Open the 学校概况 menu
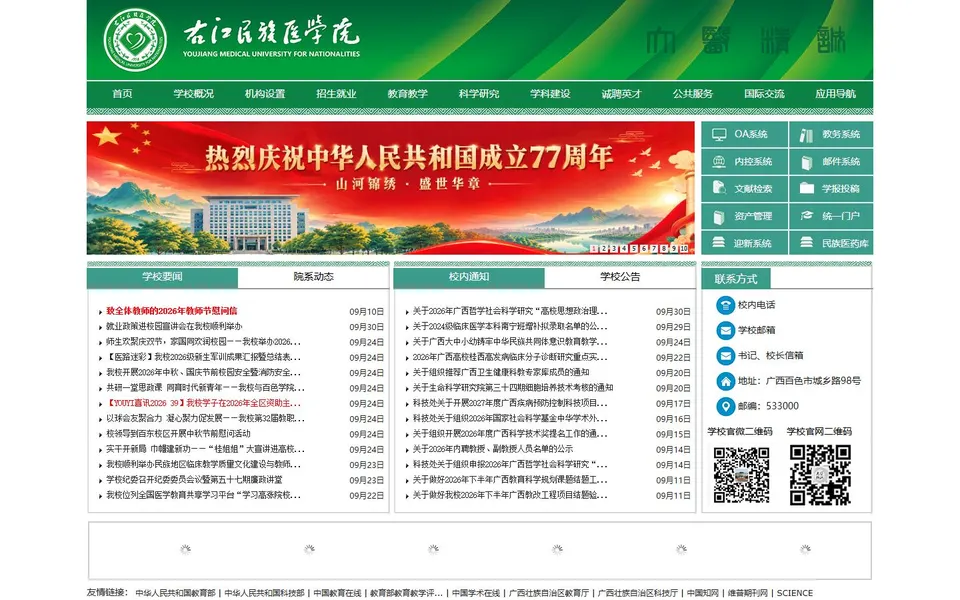Image resolution: width=960 pixels, height=600 pixels. tap(193, 94)
